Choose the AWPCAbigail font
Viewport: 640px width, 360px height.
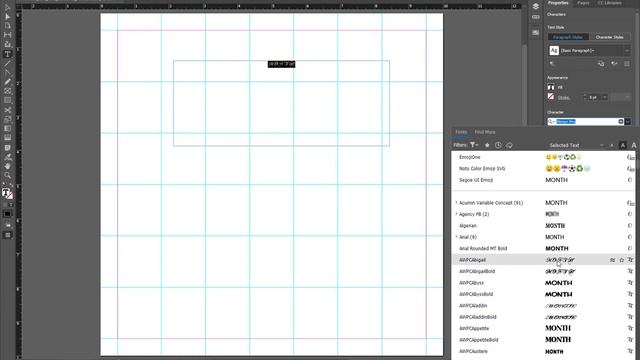pos(543,260)
